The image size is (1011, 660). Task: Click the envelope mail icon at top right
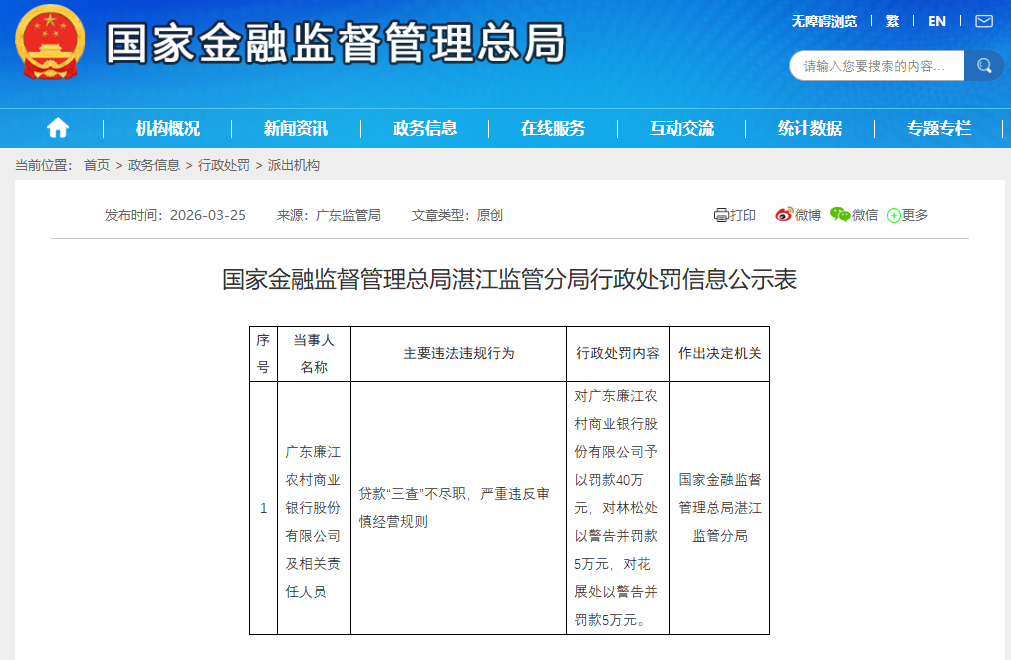point(983,20)
